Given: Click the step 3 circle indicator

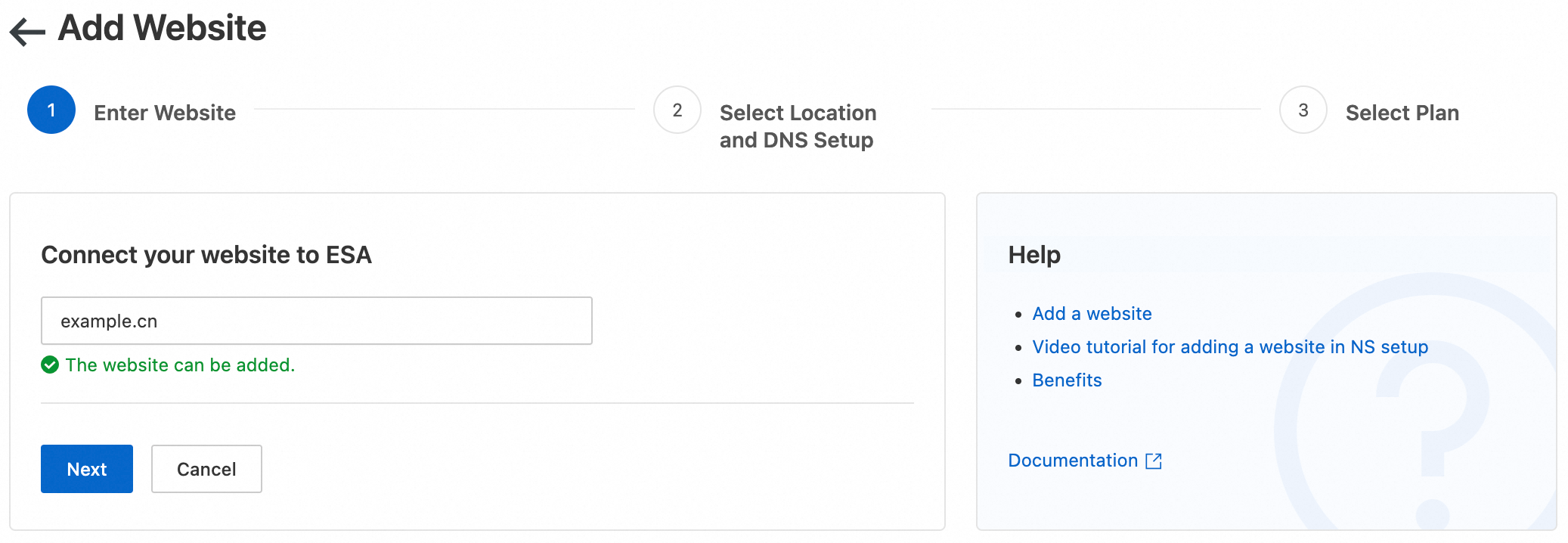Looking at the screenshot, I should 1303,110.
